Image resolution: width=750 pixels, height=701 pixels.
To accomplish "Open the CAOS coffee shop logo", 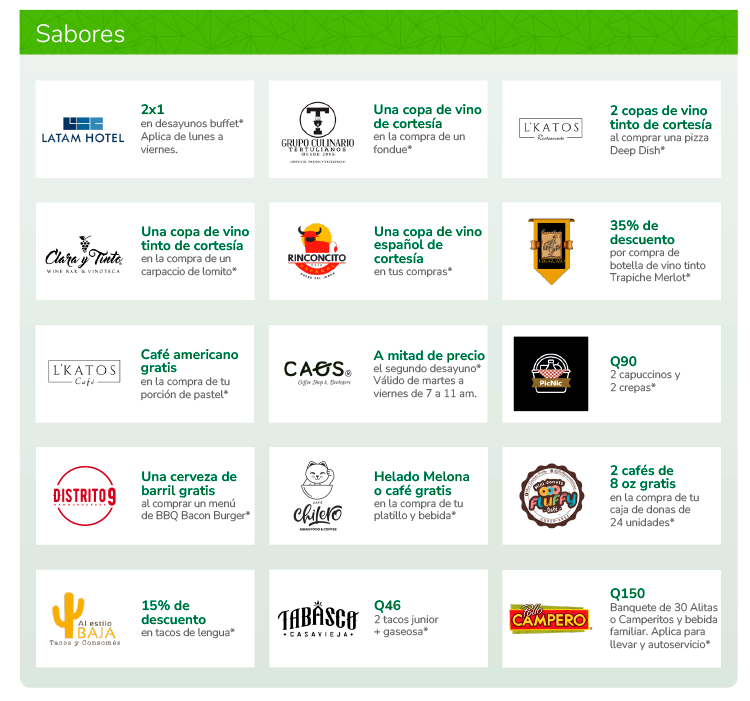I will [x=318, y=373].
